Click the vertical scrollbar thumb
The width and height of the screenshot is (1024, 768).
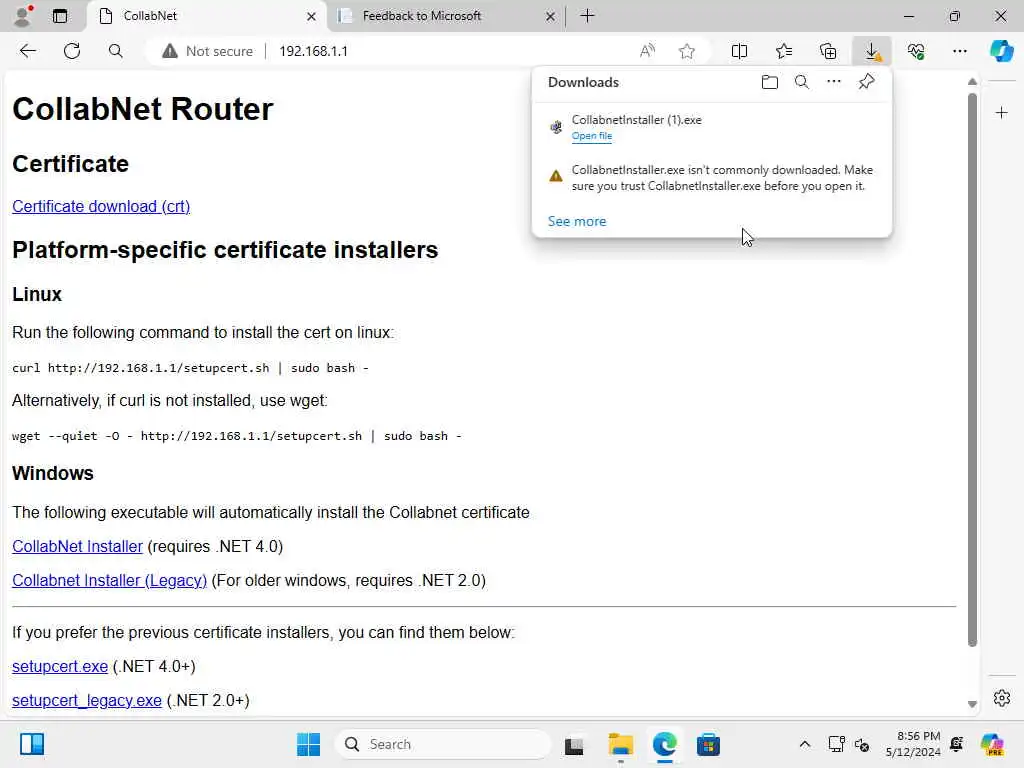coord(972,370)
